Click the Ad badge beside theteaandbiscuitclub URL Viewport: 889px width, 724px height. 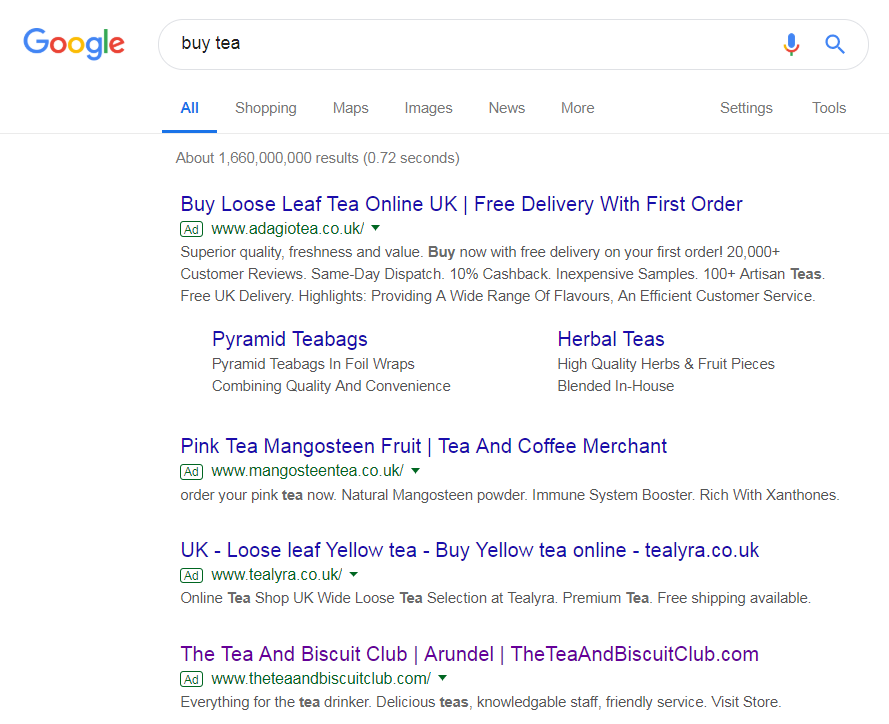coord(192,679)
